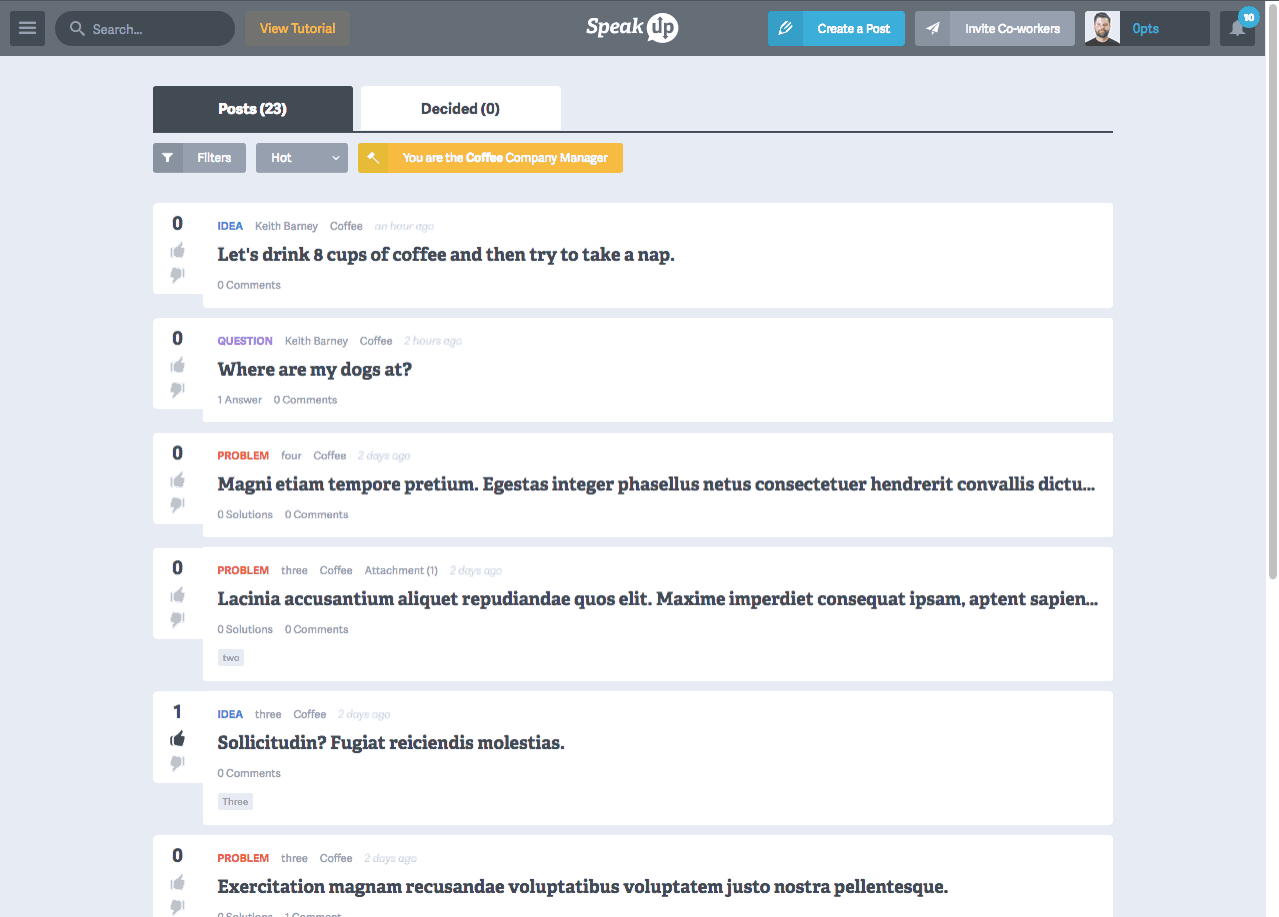Screen dimensions: 1279x917
Task: Click the View Tutorial button
Action: point(297,28)
